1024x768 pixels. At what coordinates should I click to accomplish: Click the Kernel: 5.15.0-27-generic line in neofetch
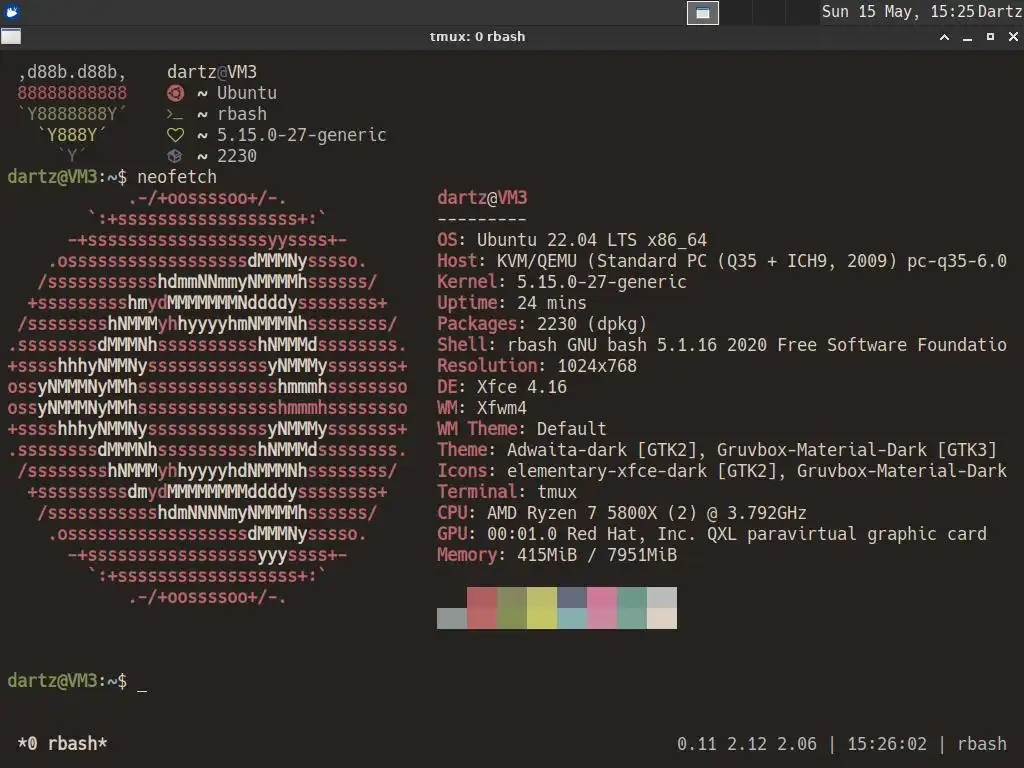click(562, 281)
